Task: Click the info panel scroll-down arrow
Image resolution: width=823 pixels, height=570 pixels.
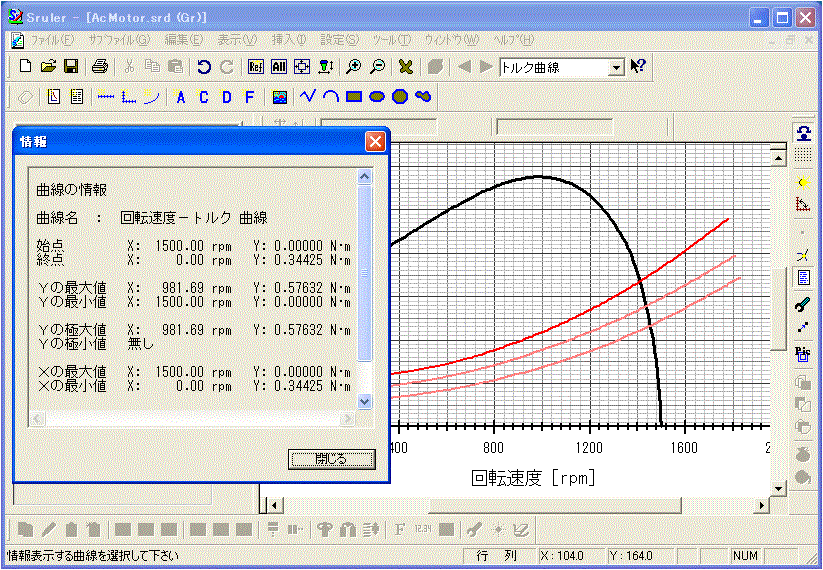Action: click(364, 402)
